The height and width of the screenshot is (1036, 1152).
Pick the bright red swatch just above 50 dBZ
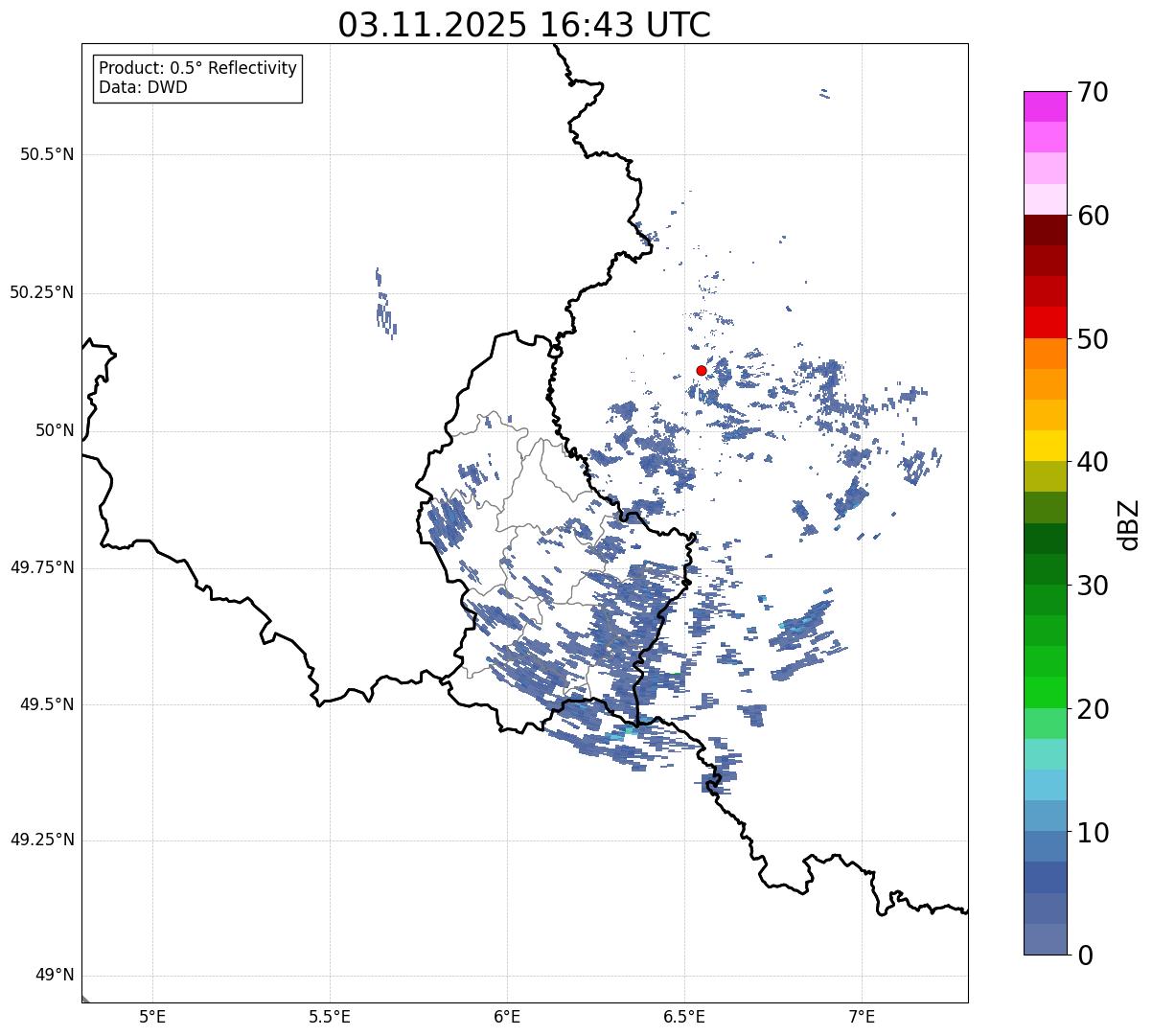click(1045, 322)
